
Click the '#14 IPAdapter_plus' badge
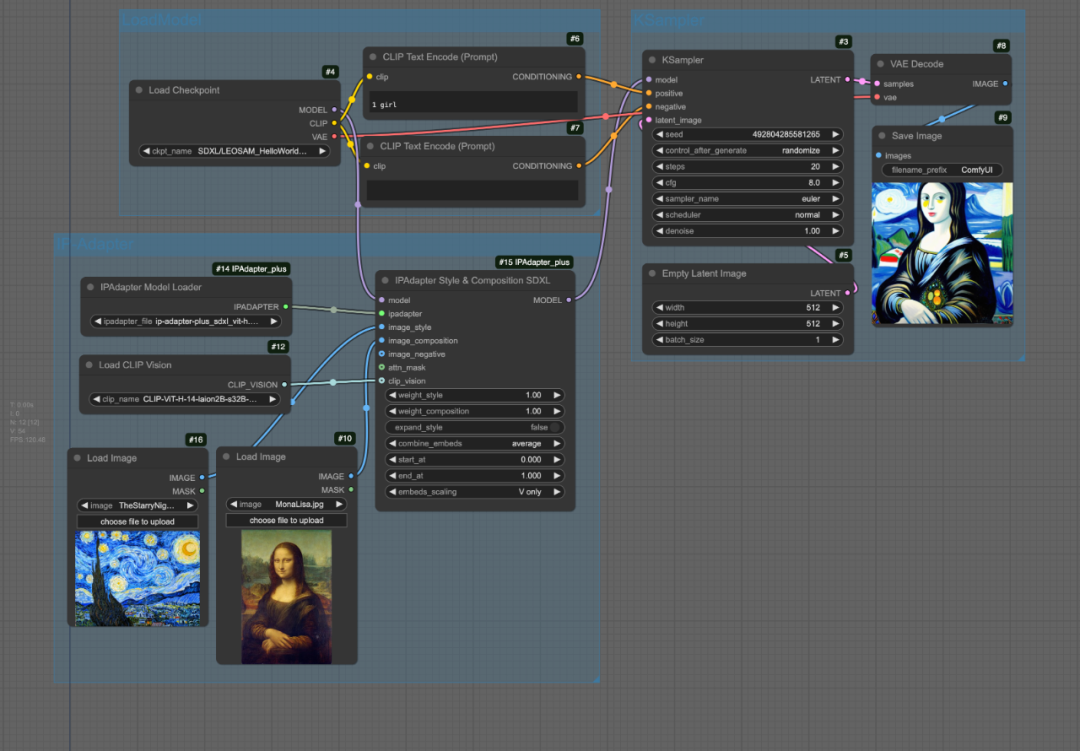[251, 269]
